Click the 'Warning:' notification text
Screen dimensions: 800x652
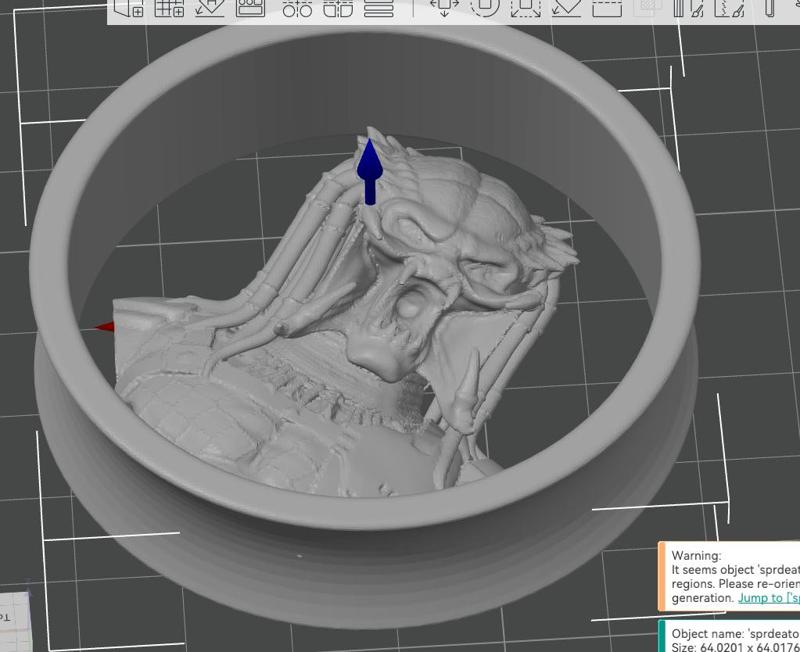(696, 556)
